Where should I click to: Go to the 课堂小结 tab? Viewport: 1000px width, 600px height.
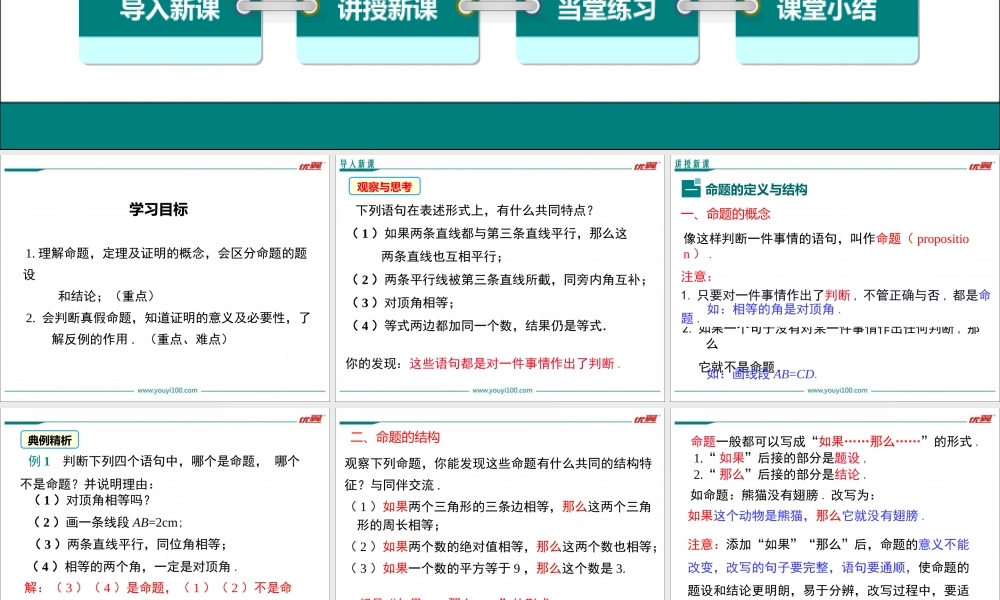[825, 13]
